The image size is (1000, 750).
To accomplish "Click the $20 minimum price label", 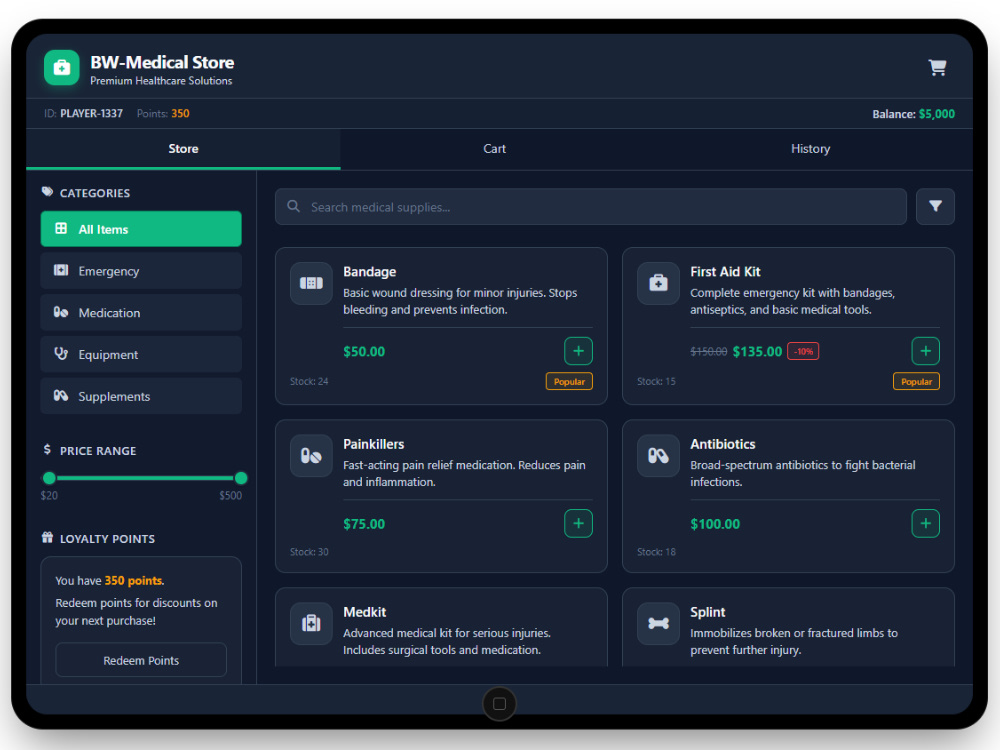I will point(49,496).
